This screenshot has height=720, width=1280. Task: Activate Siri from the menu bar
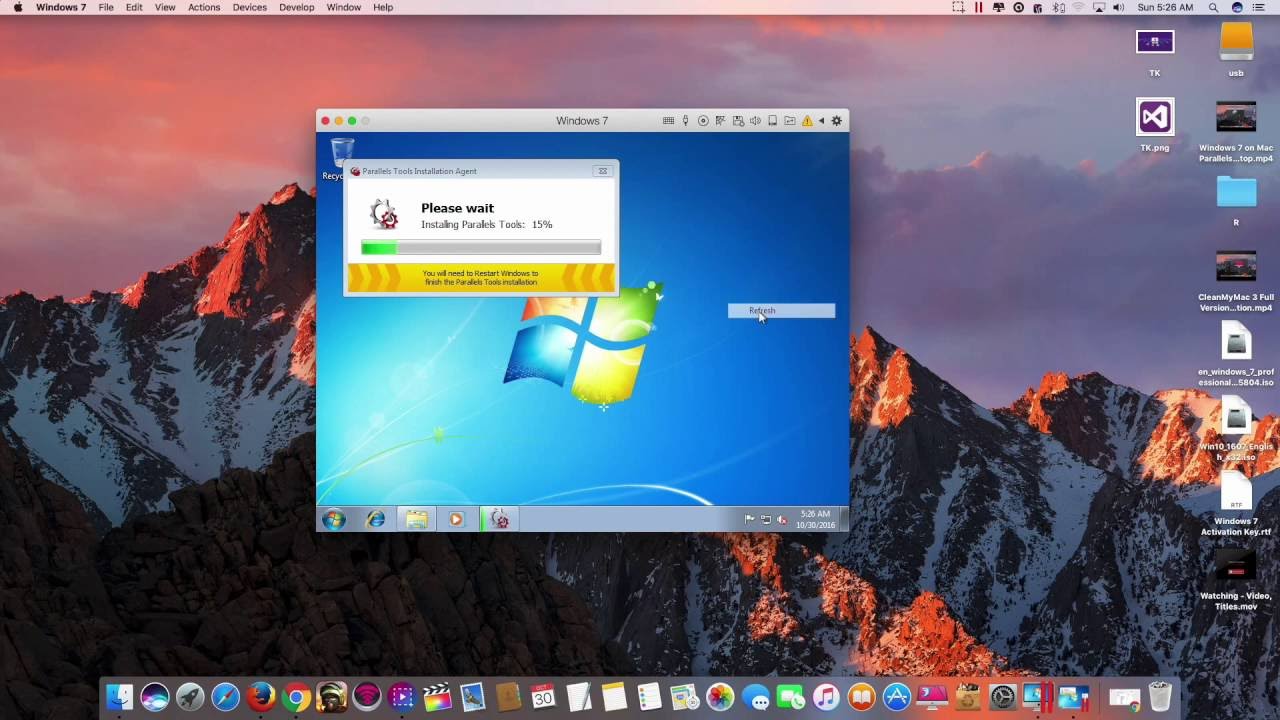coord(1237,7)
